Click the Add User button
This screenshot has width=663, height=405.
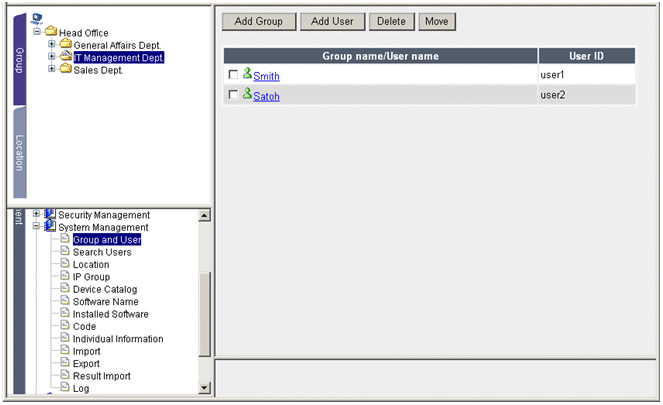[x=332, y=22]
